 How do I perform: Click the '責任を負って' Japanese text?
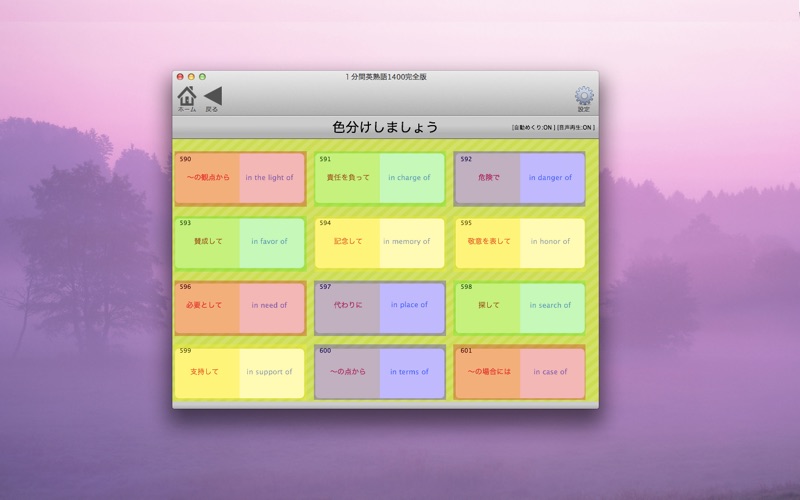348,178
